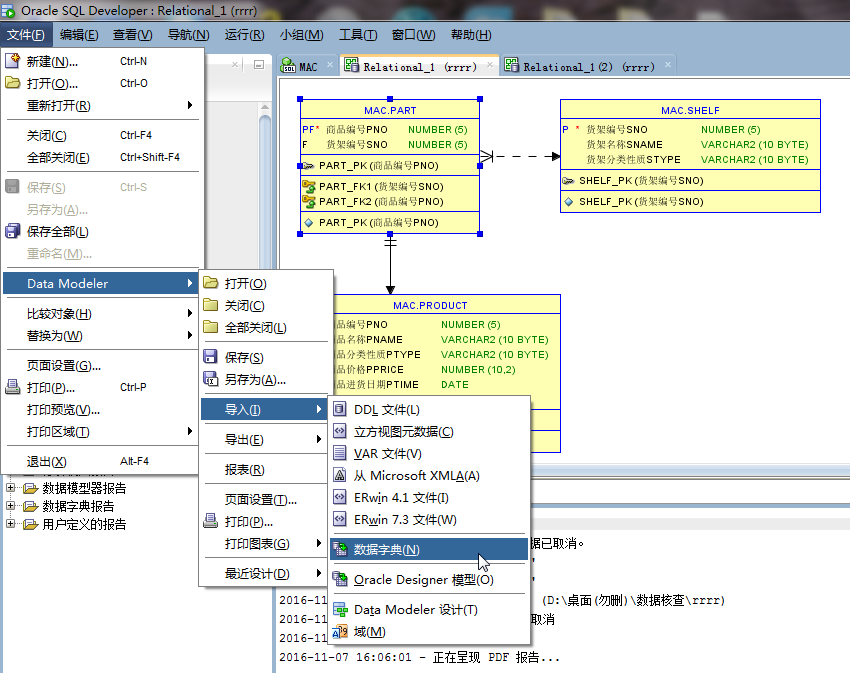Open the 导航(N) menu
Image resolution: width=850 pixels, height=673 pixels.
pos(188,35)
